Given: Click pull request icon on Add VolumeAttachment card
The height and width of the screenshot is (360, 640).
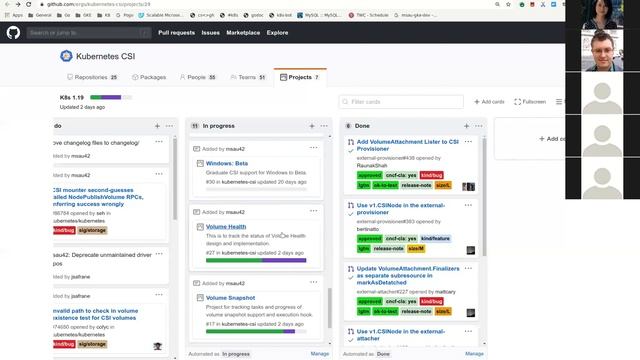Looking at the screenshot, I should point(351,142).
